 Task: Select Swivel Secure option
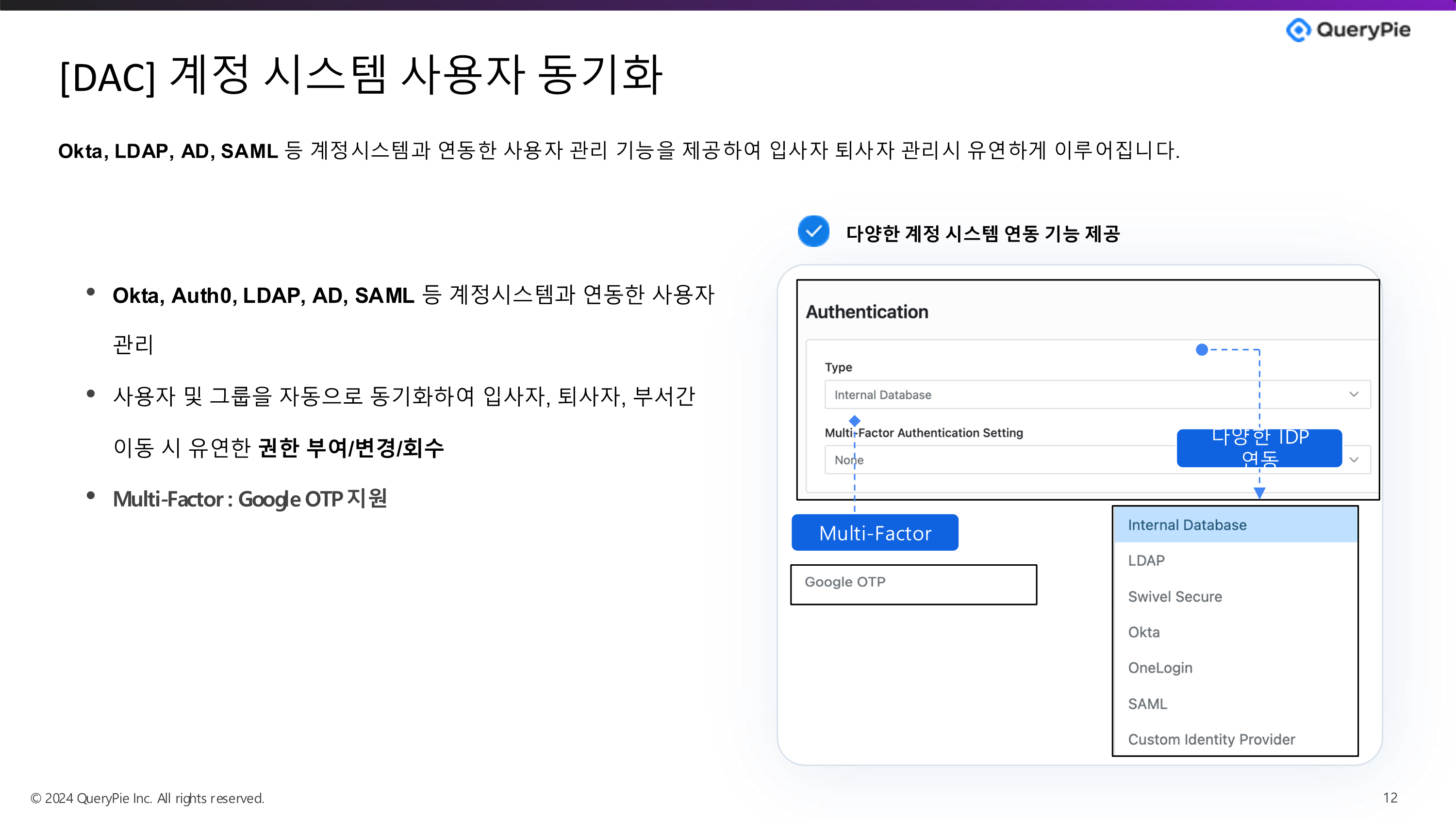pos(1175,596)
